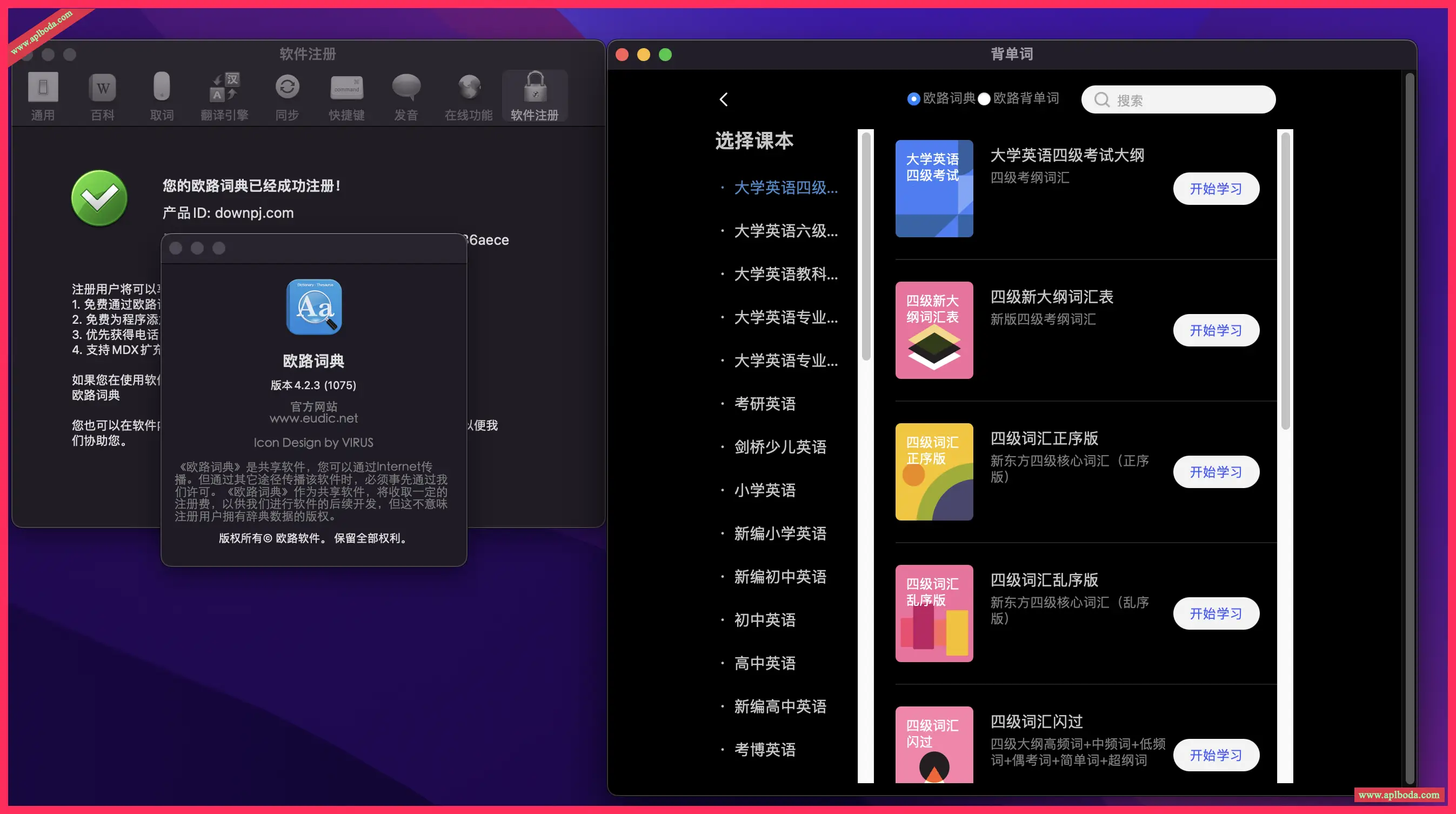Select the 发音 pronunciation settings icon
Image resolution: width=1456 pixels, height=814 pixels.
pyautogui.click(x=406, y=95)
